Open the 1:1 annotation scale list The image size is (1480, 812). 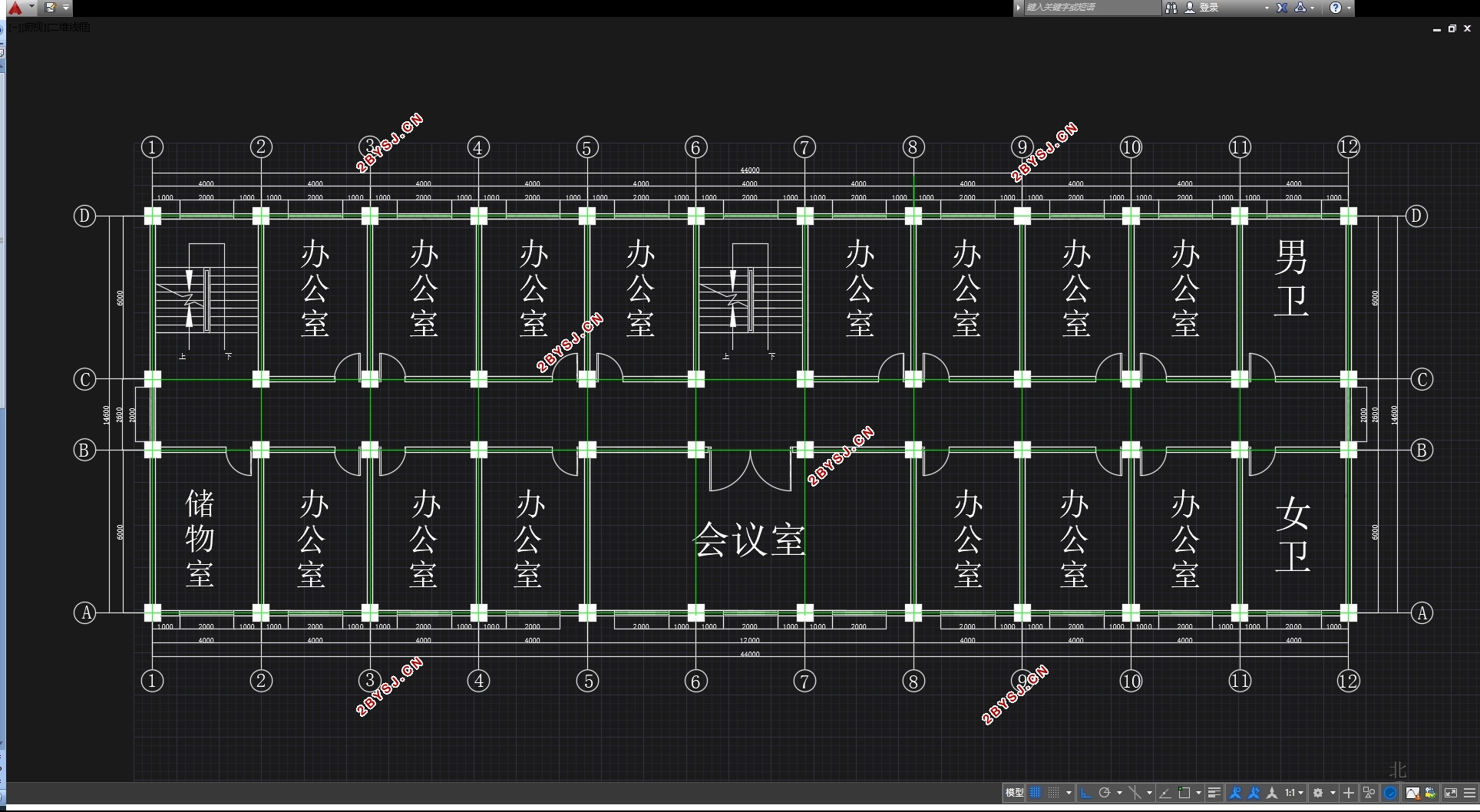pos(1294,793)
